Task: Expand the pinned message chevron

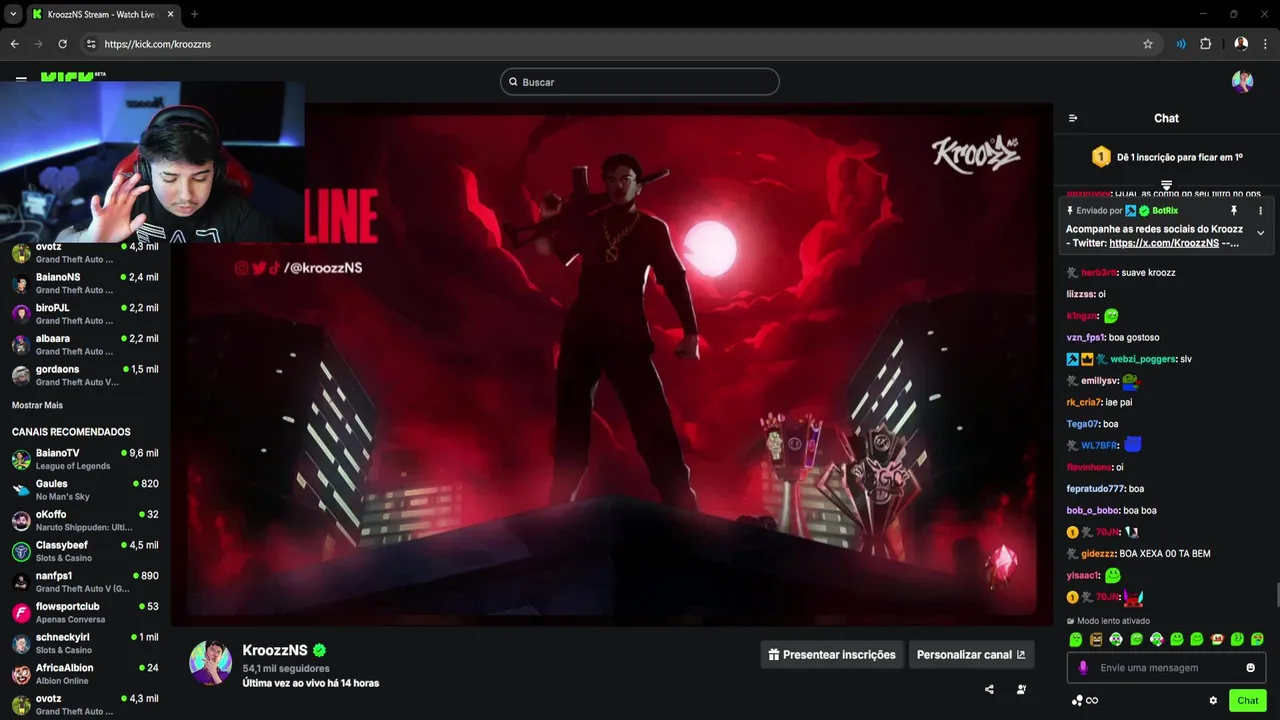Action: click(x=1260, y=233)
